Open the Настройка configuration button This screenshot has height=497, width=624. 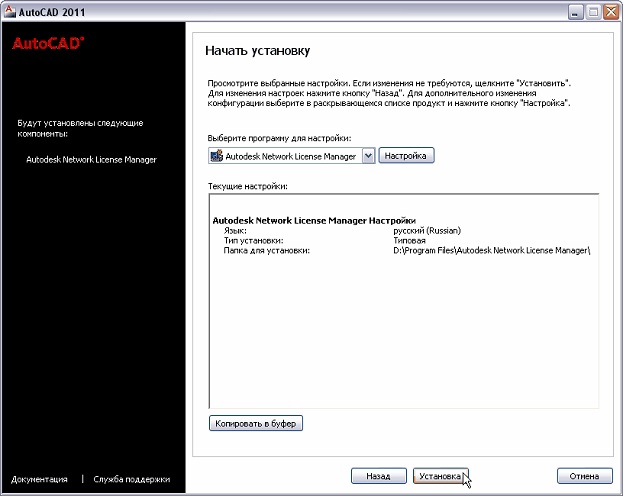coord(406,156)
